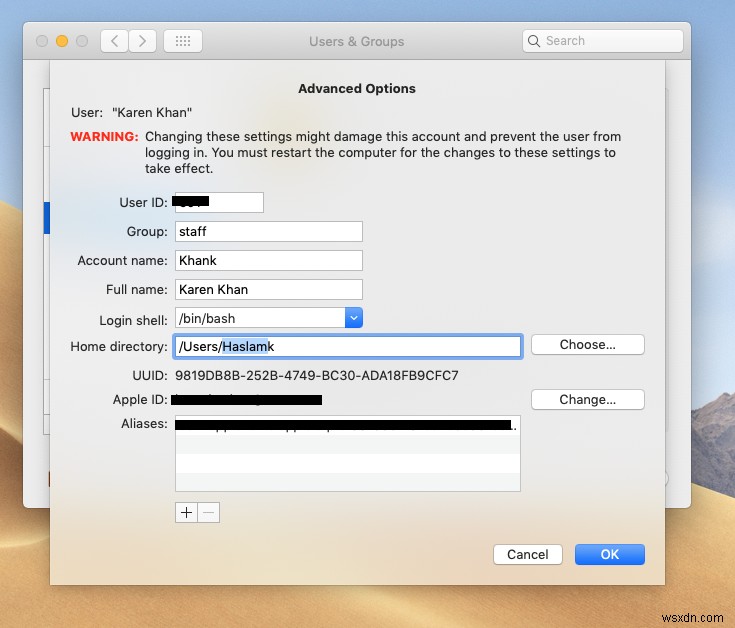Click the UUID value text

[x=317, y=375]
